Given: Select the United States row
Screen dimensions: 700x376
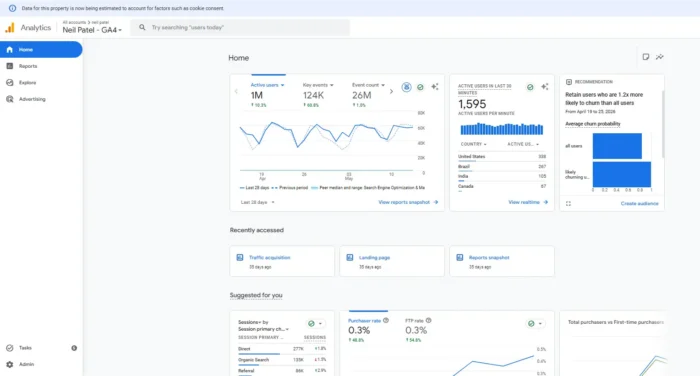Looking at the screenshot, I should tap(502, 157).
